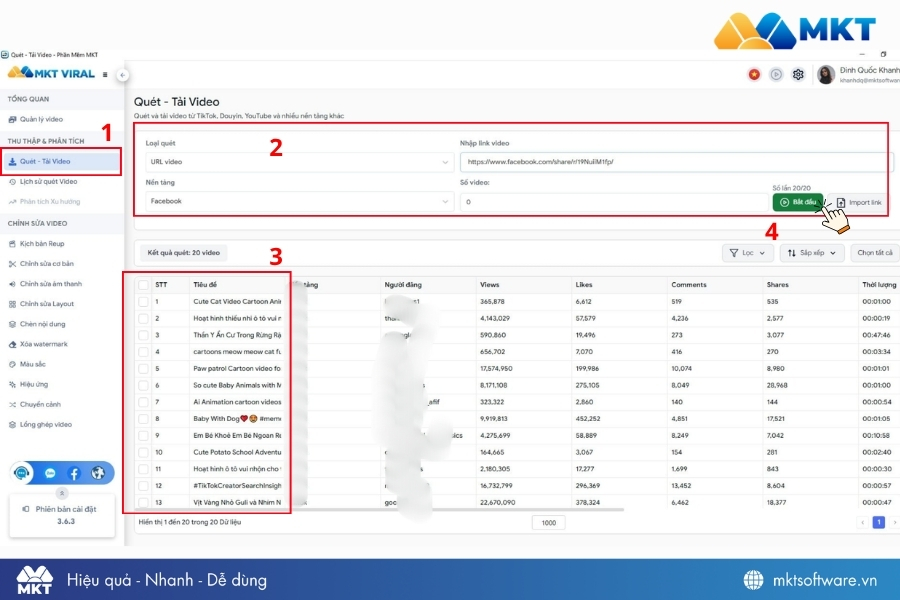Image resolution: width=900 pixels, height=600 pixels.
Task: Click the Comments column header
Action: [x=689, y=285]
